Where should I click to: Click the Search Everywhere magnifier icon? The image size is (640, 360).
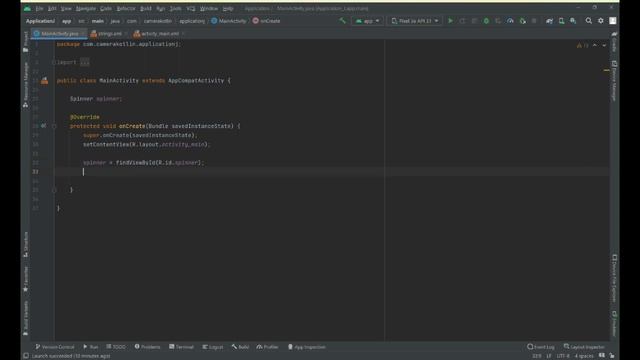[x=589, y=20]
